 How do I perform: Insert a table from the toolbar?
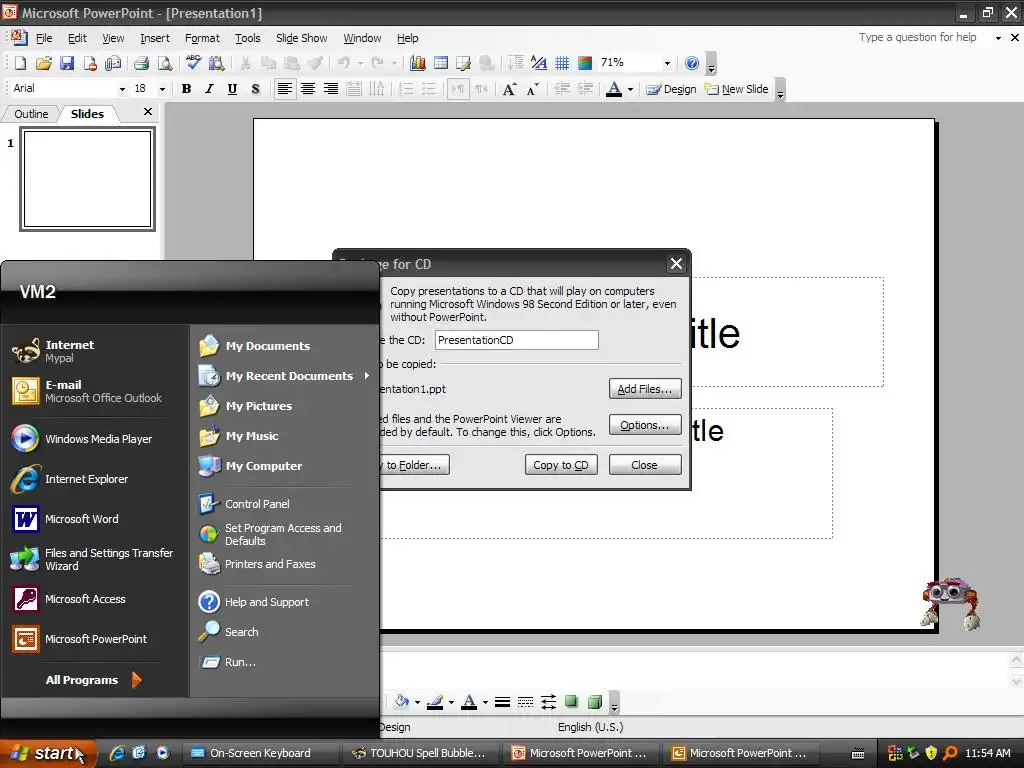click(x=441, y=63)
